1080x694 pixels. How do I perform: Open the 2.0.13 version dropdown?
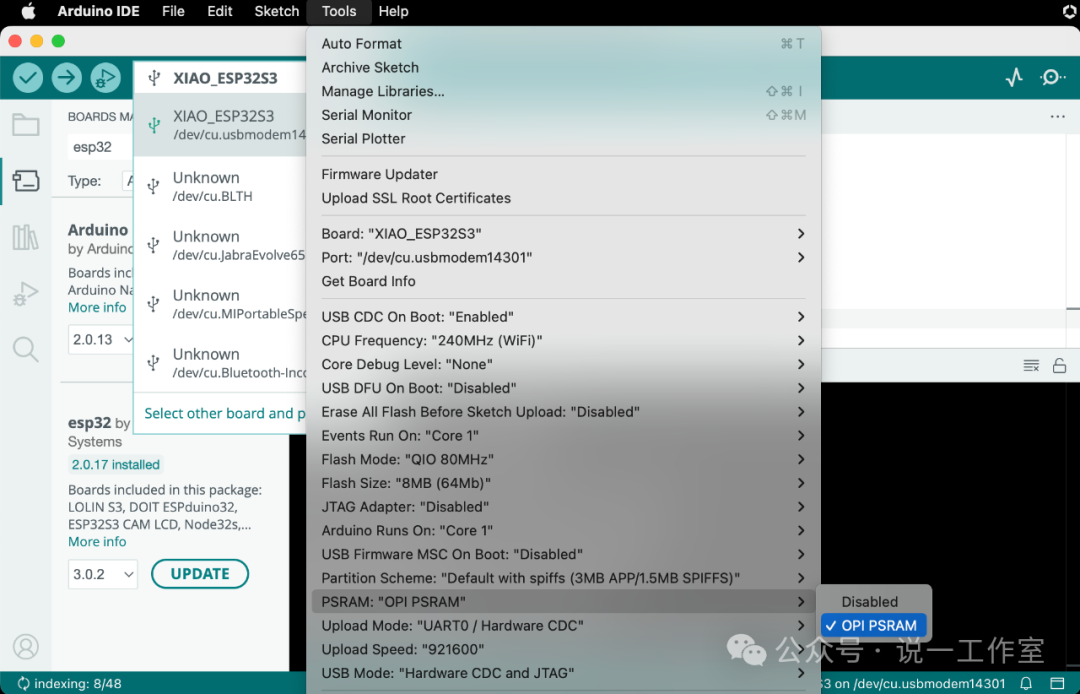click(x=101, y=339)
